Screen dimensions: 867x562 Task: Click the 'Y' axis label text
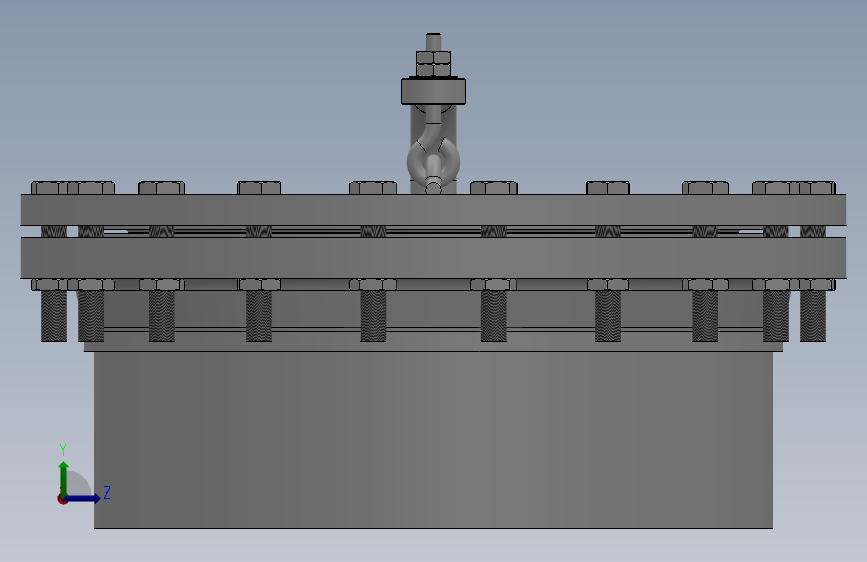63,450
